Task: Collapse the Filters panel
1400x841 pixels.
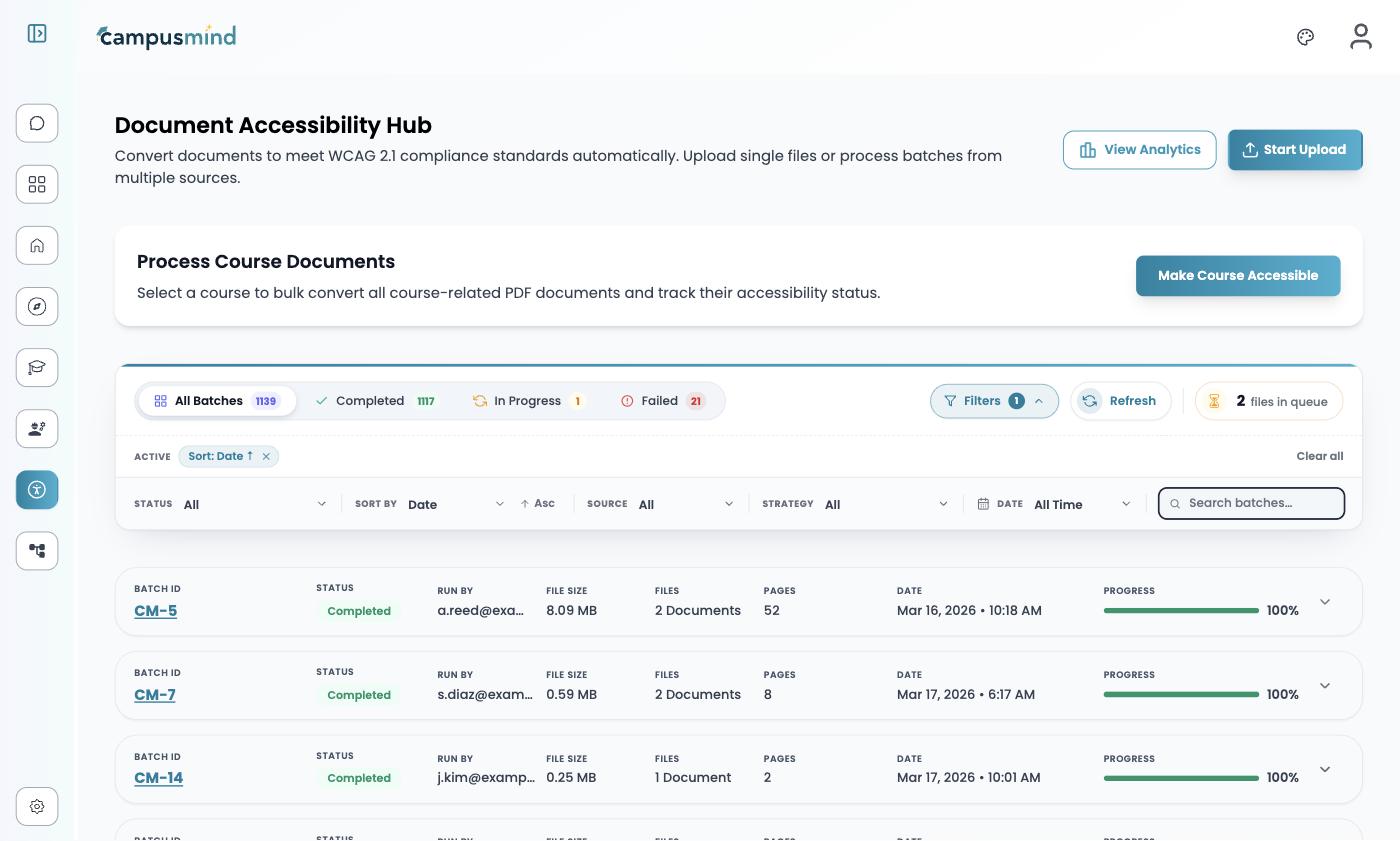Action: click(x=994, y=401)
